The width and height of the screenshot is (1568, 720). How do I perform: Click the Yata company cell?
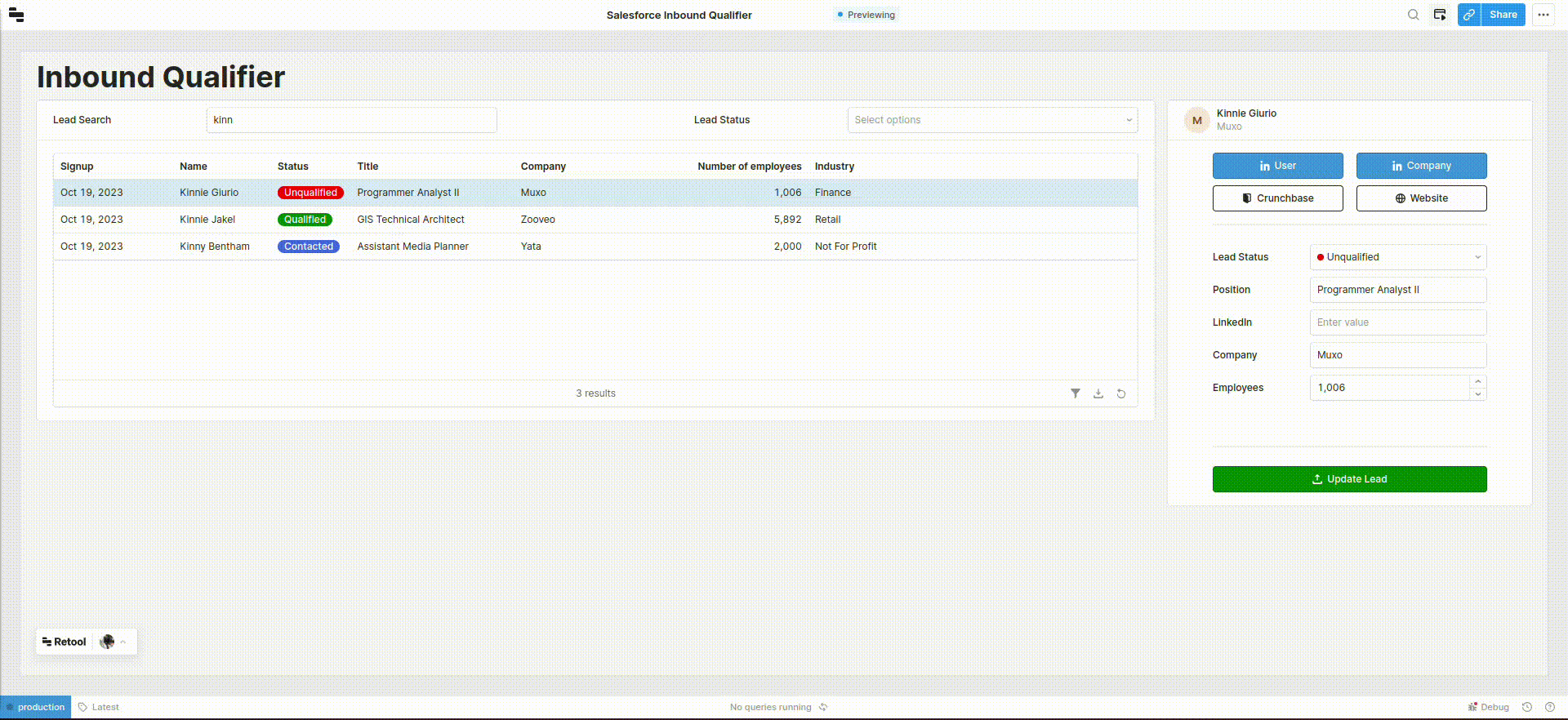tap(531, 247)
